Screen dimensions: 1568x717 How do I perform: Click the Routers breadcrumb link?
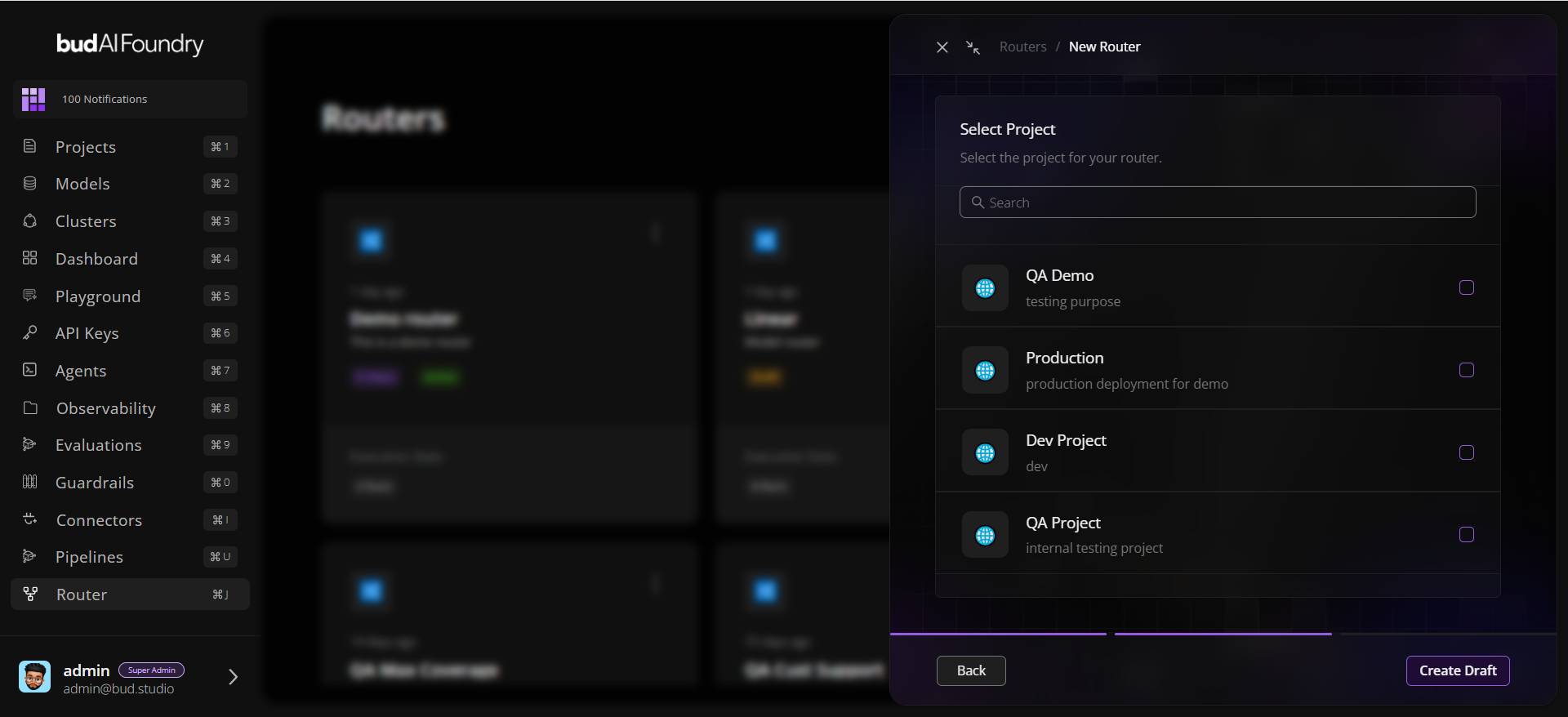pyautogui.click(x=1022, y=47)
